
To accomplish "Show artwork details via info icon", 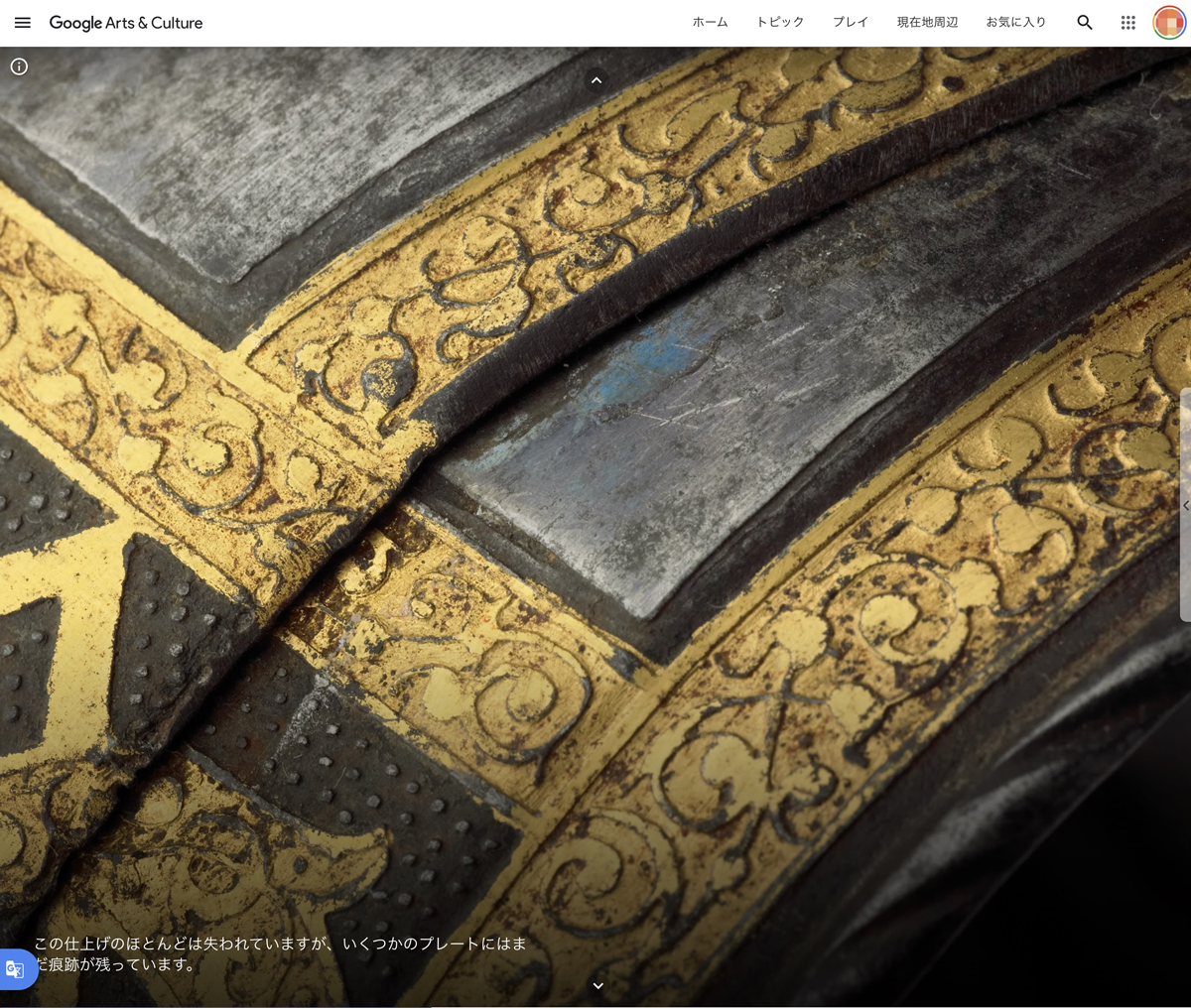I will (19, 66).
